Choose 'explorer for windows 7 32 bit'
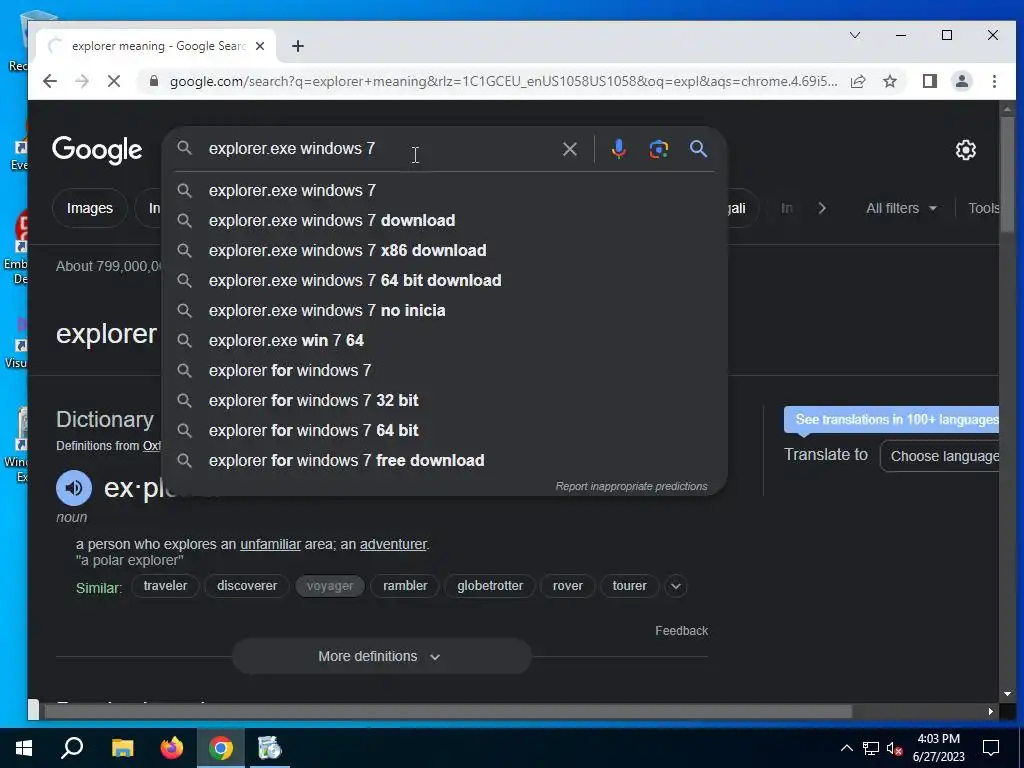Viewport: 1024px width, 768px height. pyautogui.click(x=444, y=401)
